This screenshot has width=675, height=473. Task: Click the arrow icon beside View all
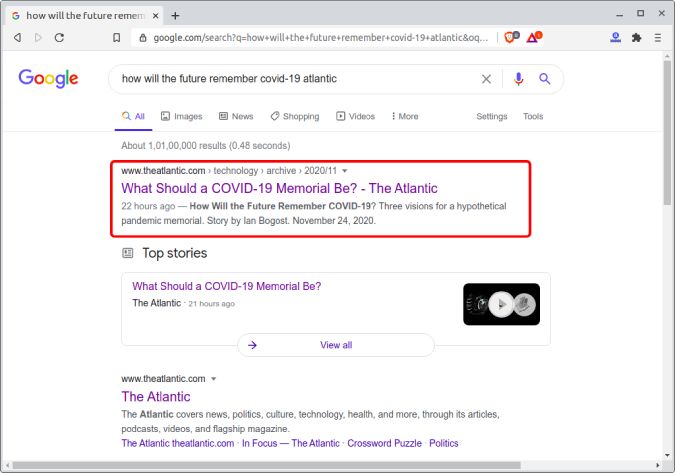(x=252, y=345)
